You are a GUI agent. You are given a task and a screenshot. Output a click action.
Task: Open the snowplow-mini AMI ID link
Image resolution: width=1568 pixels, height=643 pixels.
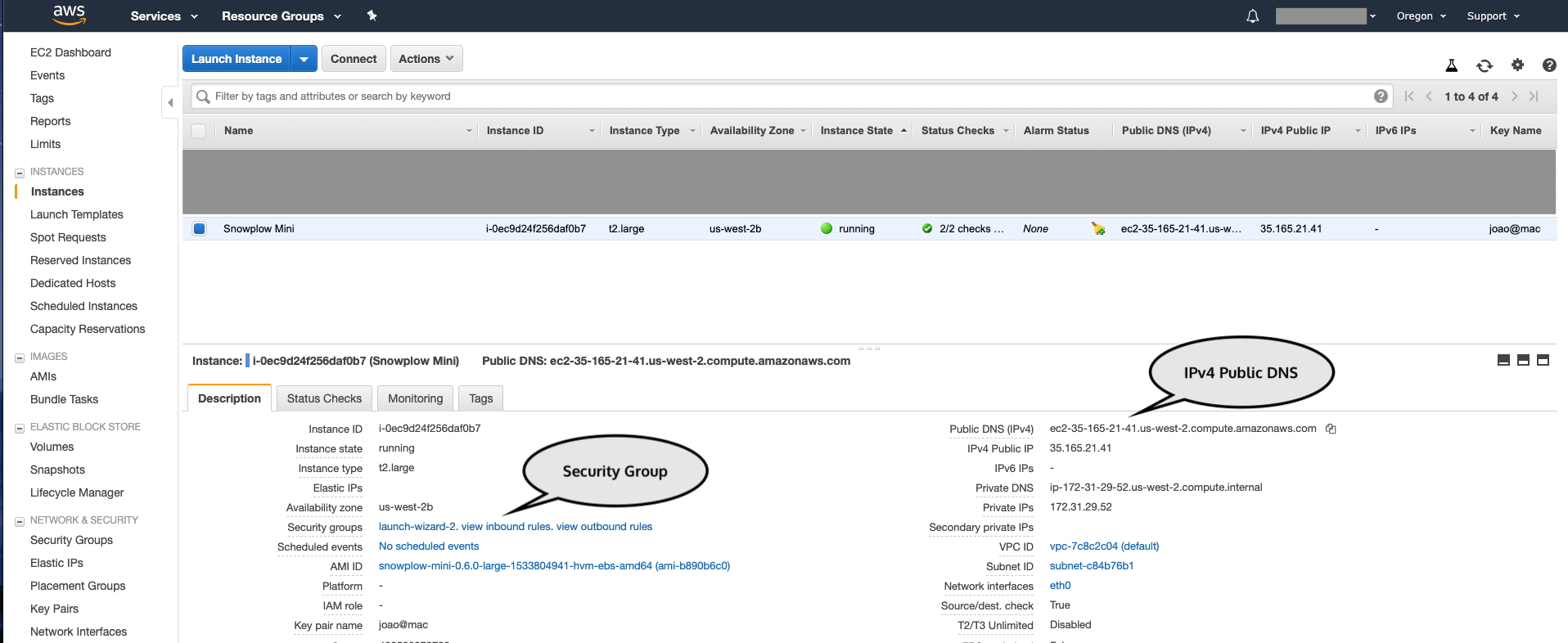(x=554, y=566)
